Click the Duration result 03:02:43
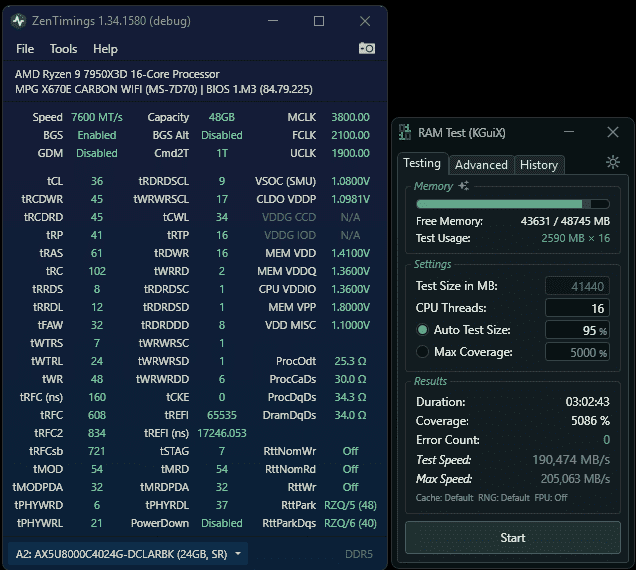This screenshot has height=570, width=636. tap(587, 402)
